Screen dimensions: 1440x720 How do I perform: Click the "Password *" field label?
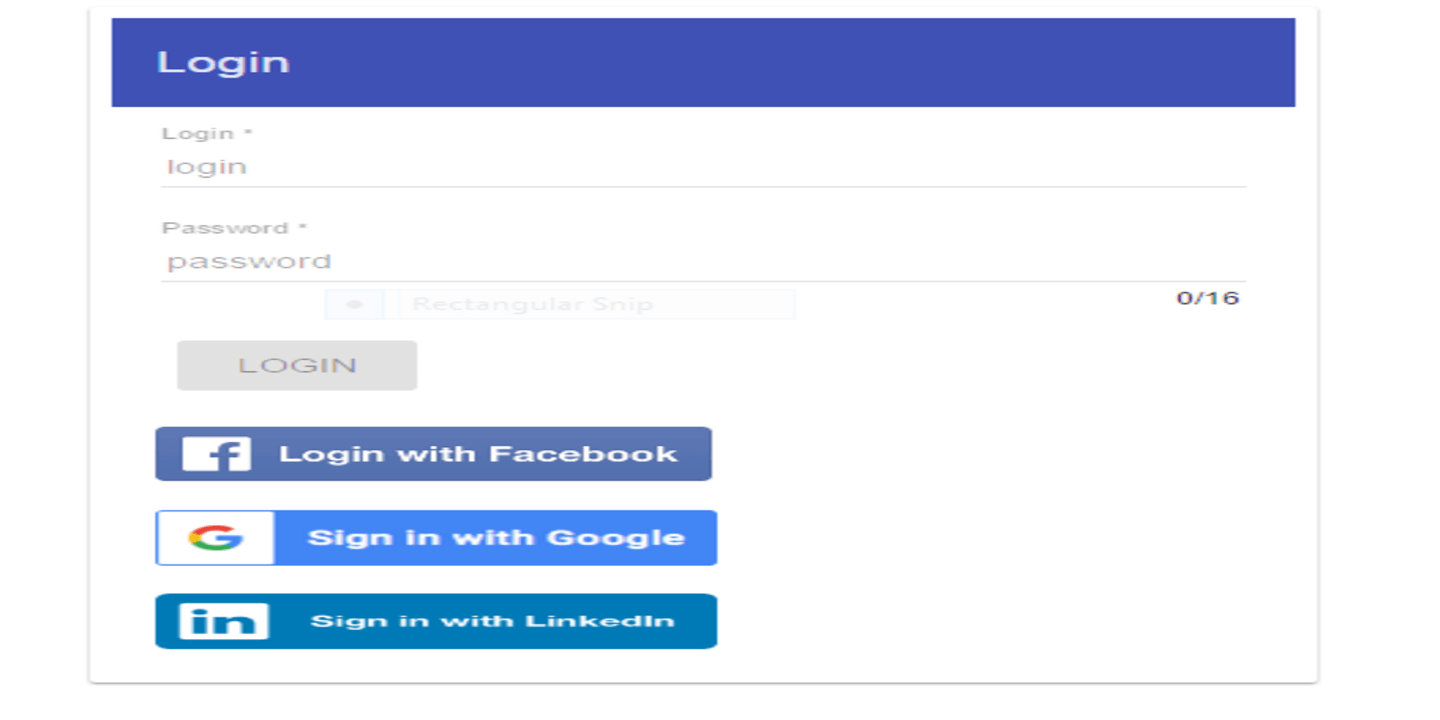(x=234, y=228)
